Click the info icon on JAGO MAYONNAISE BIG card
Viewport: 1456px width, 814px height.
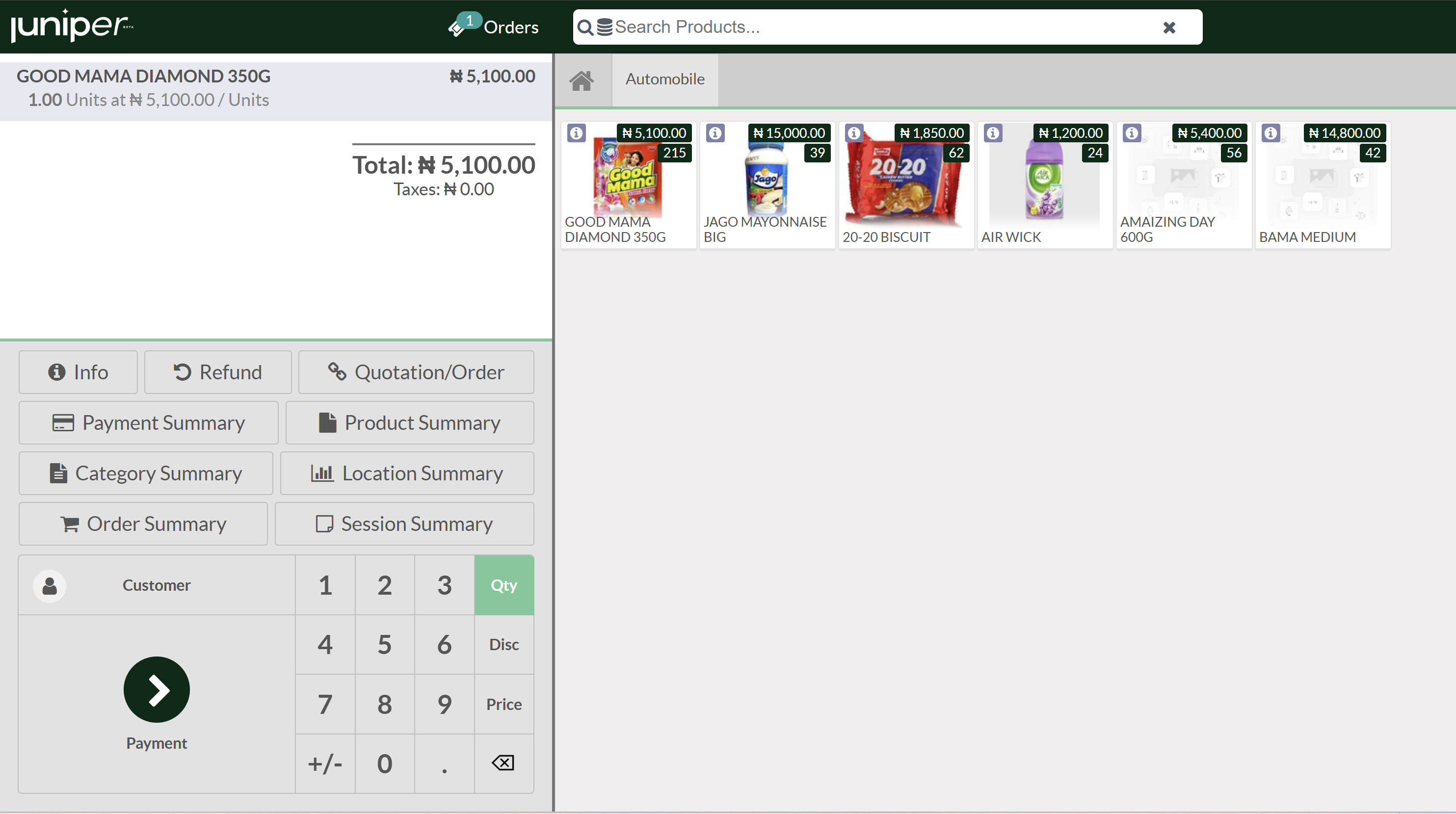click(x=715, y=133)
